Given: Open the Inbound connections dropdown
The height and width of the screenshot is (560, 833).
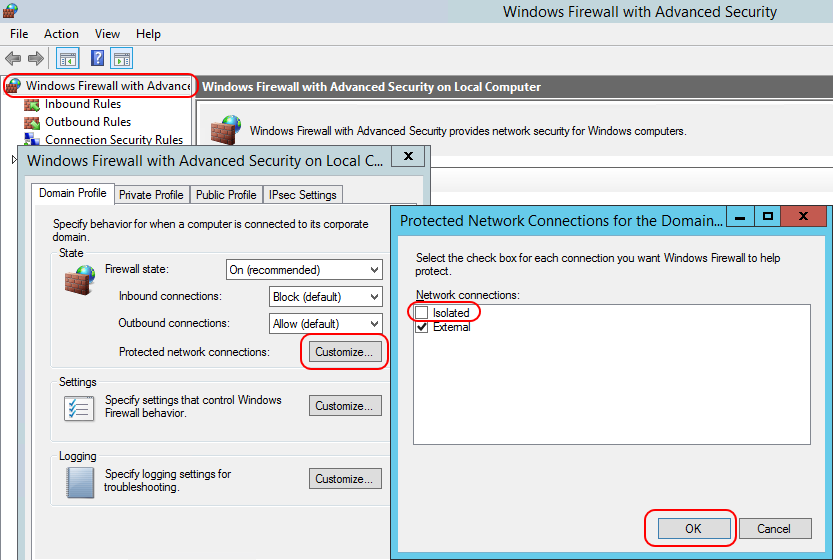Looking at the screenshot, I should 326,296.
